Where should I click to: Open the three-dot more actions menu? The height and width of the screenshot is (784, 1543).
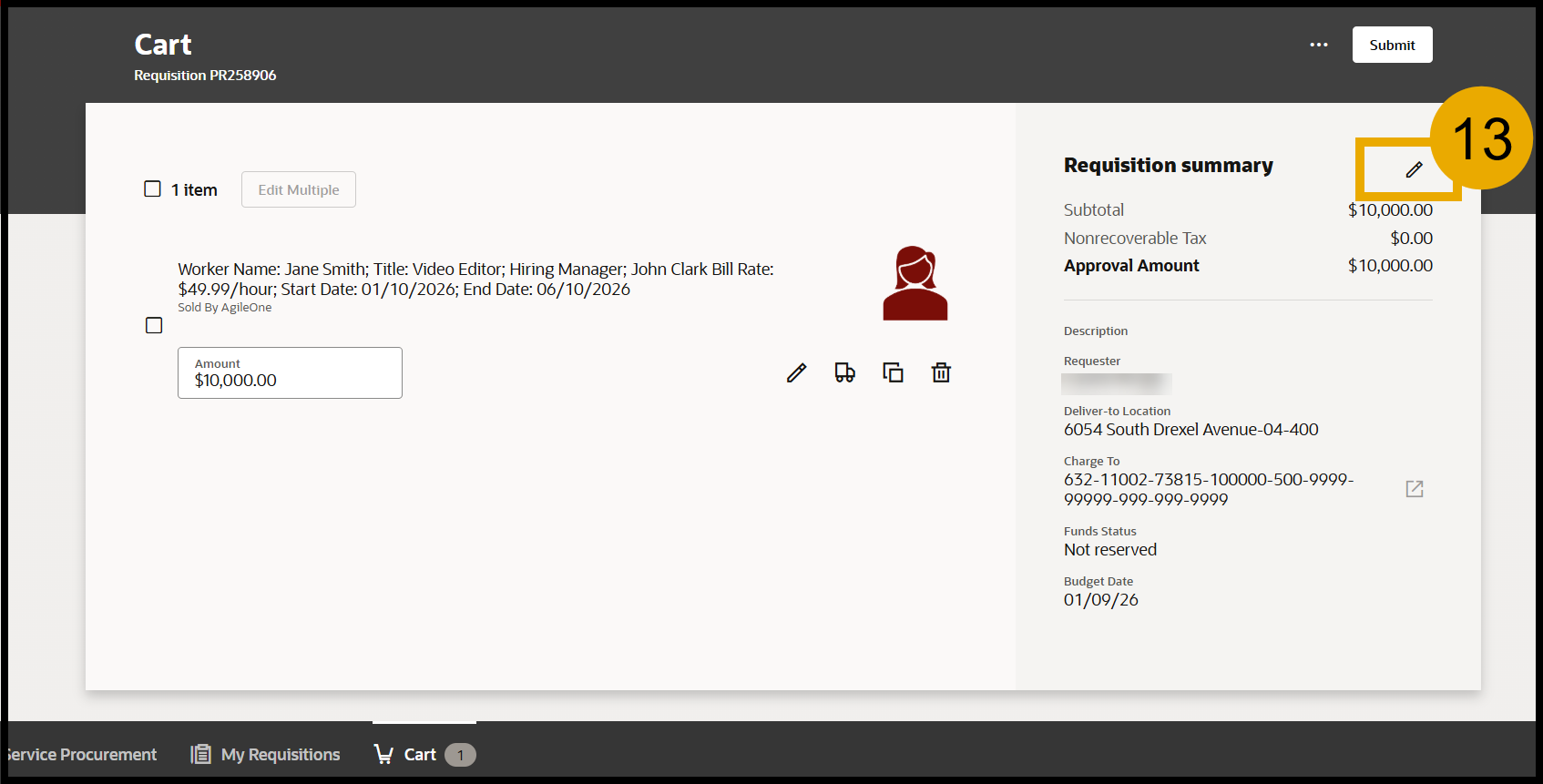[x=1319, y=45]
